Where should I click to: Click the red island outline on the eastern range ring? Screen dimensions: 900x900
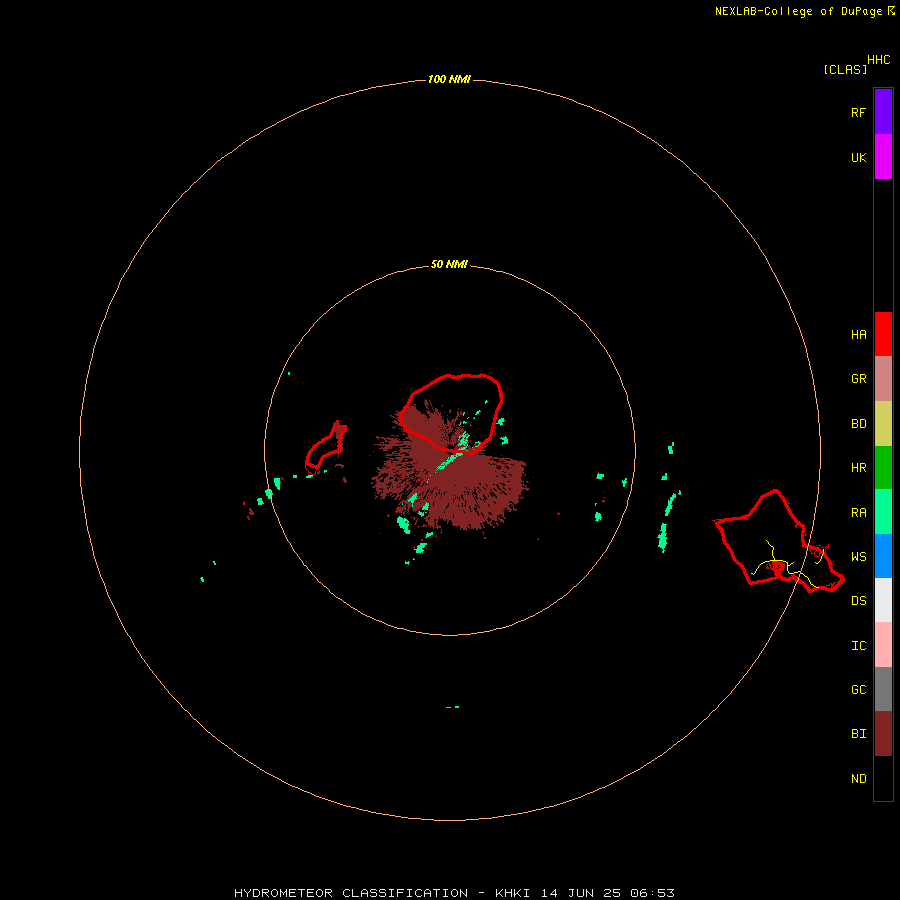[x=778, y=541]
